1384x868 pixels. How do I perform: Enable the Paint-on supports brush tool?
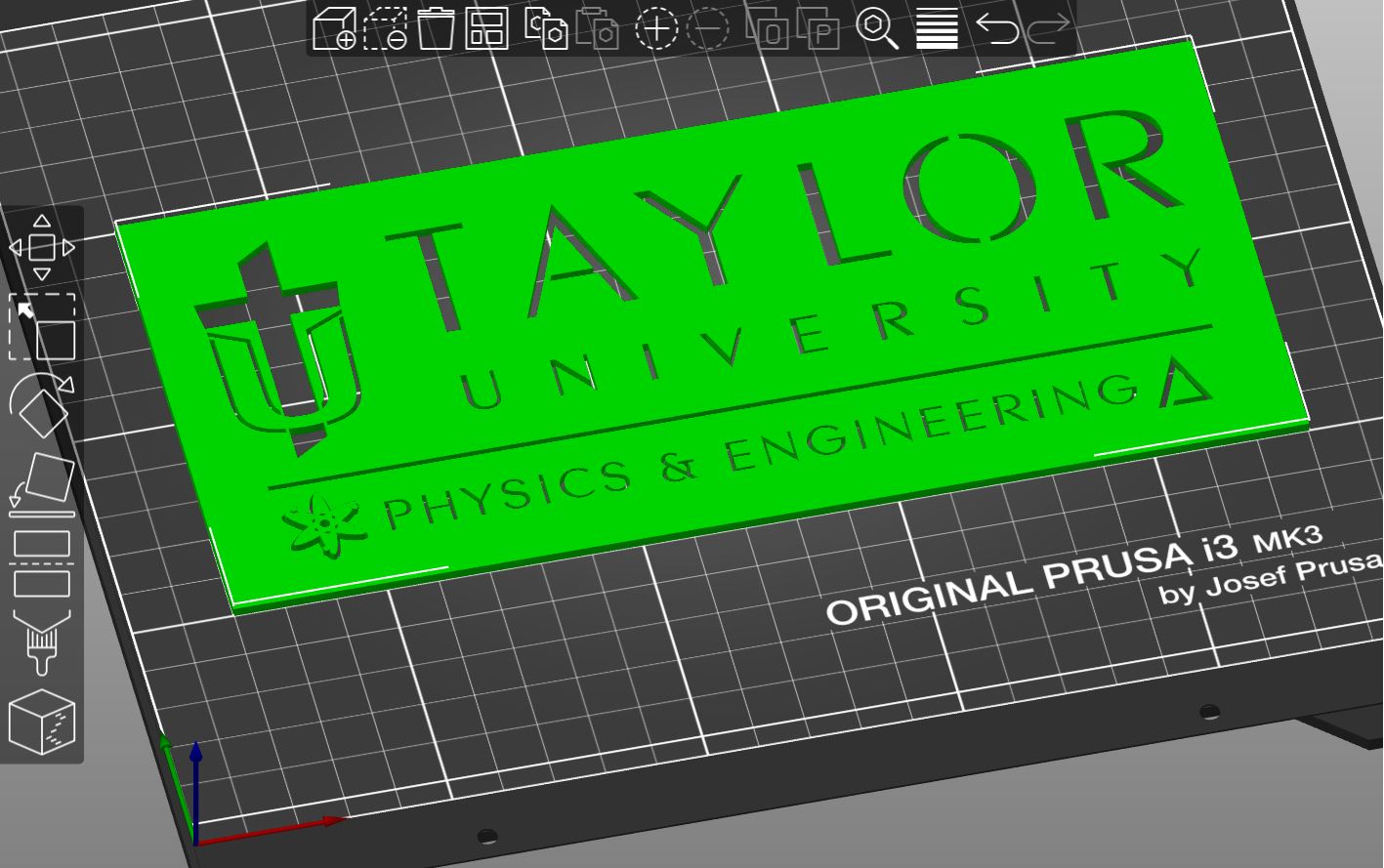tap(42, 644)
